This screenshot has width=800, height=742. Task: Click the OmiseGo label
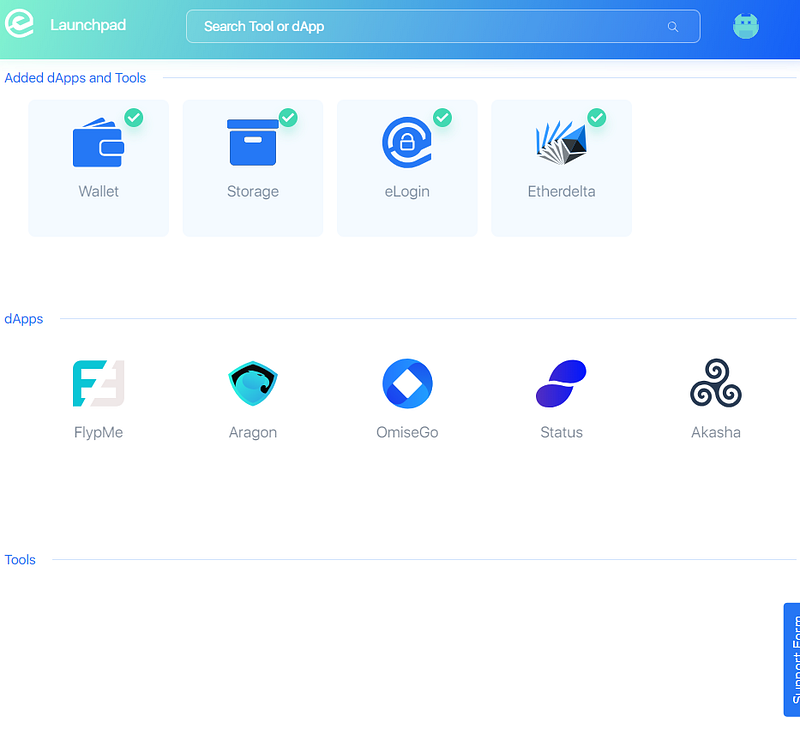407,432
